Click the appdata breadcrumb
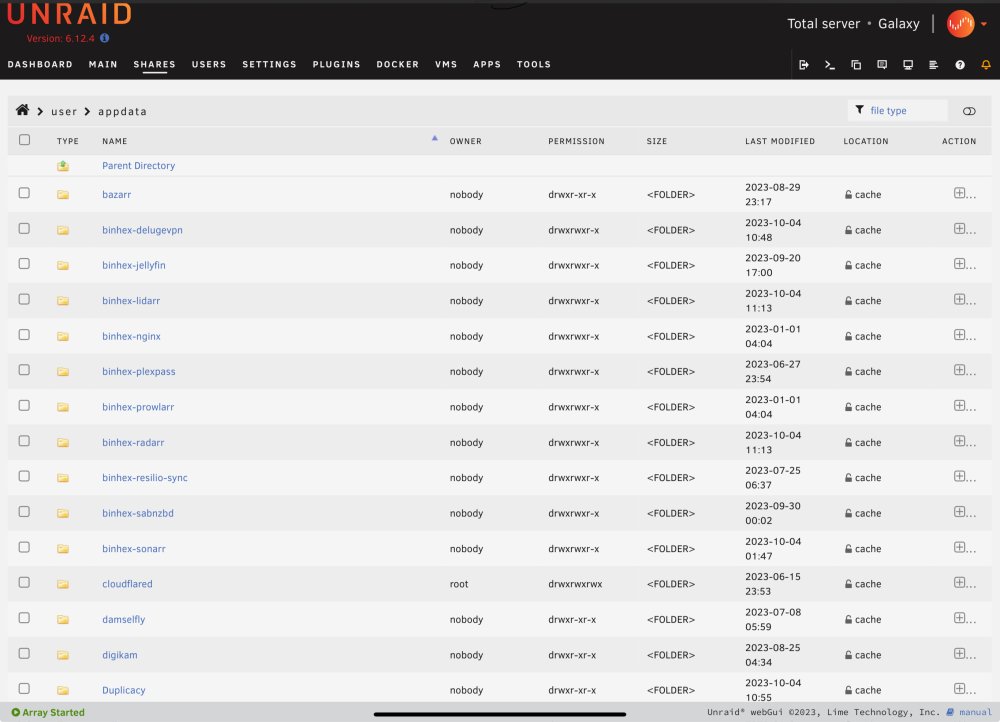The image size is (1000, 722). pyautogui.click(x=122, y=112)
